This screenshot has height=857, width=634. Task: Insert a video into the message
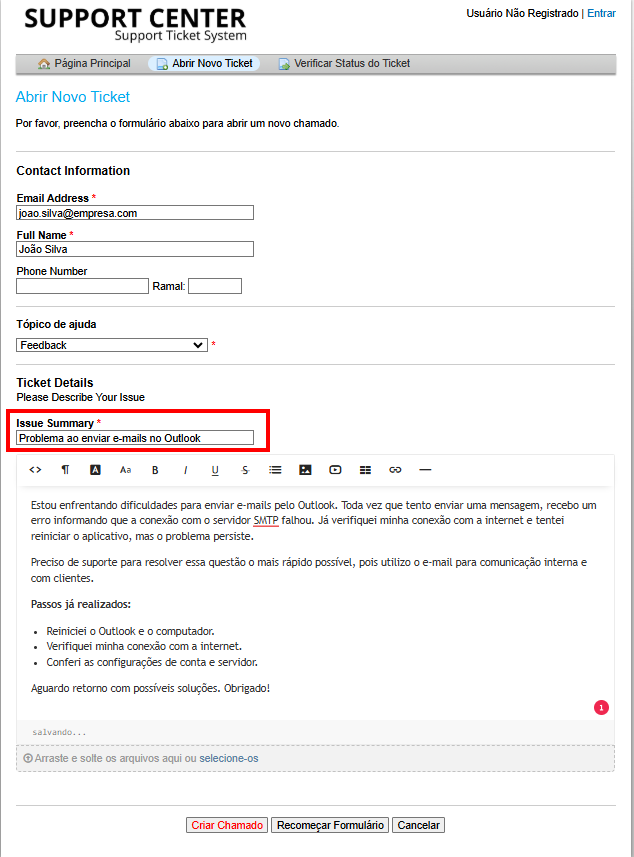(335, 469)
